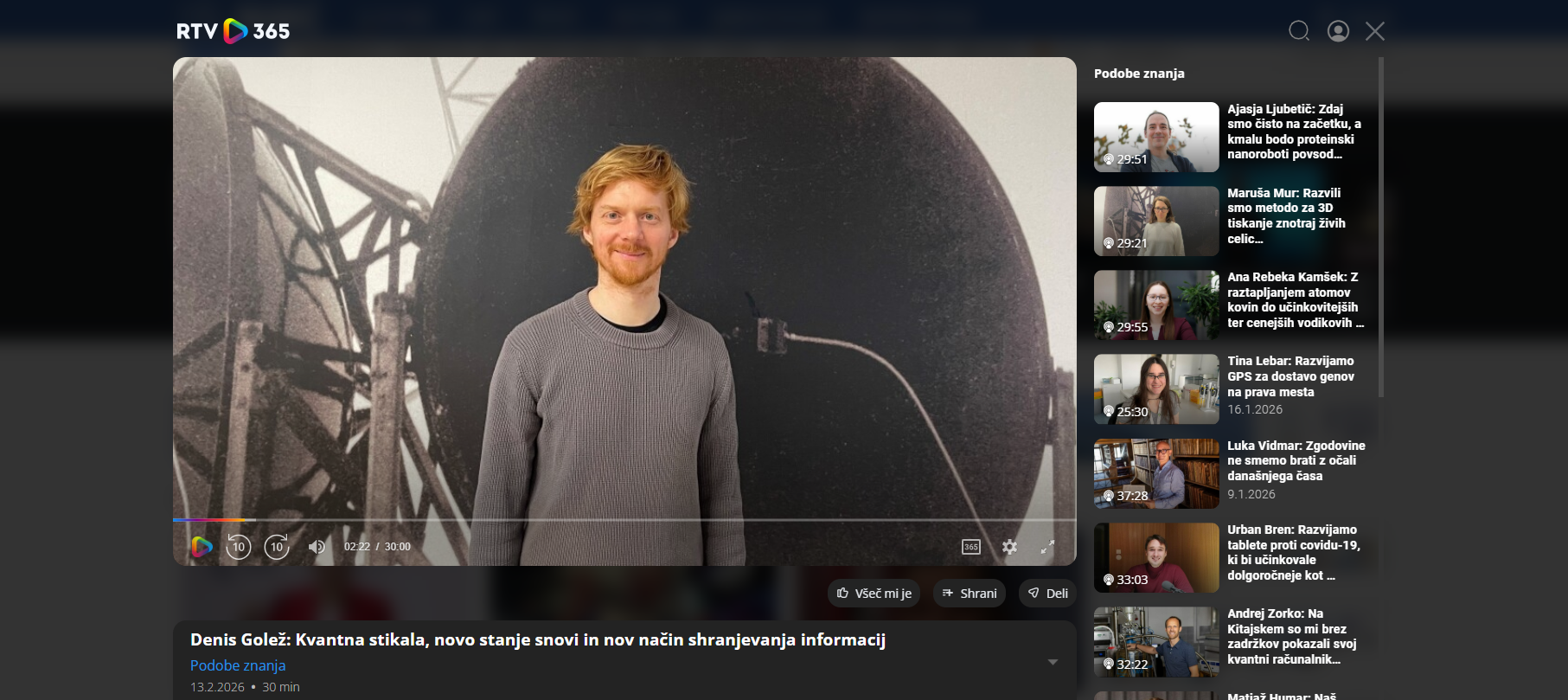Open Ajasja Ljubetič episode thumbnail
This screenshot has height=700, width=1568.
1155,137
